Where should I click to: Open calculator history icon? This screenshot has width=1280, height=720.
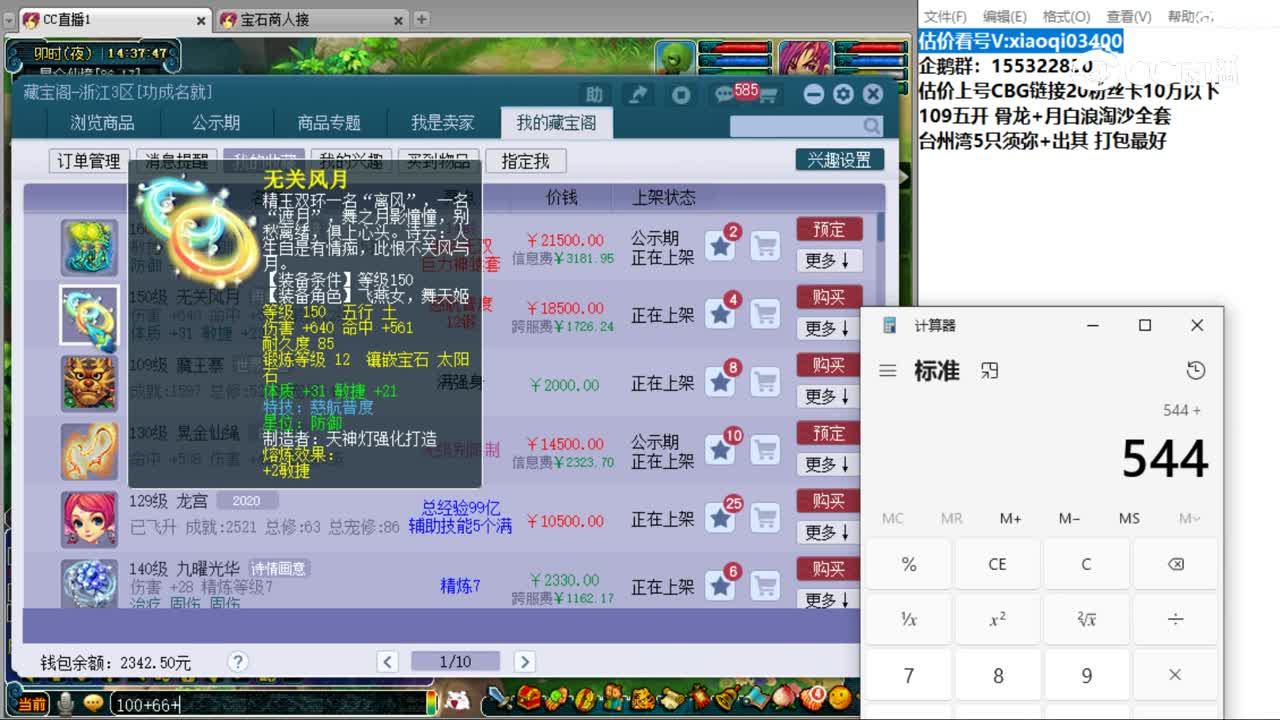1196,371
